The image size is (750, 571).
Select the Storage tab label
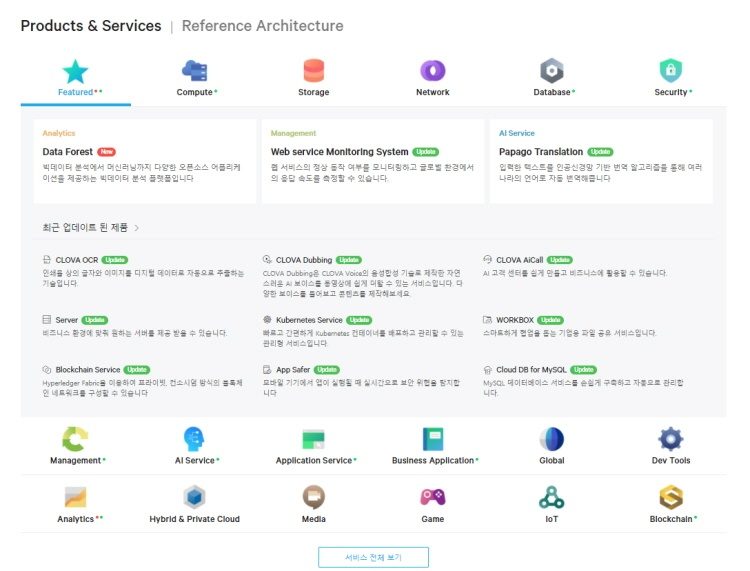(x=314, y=92)
